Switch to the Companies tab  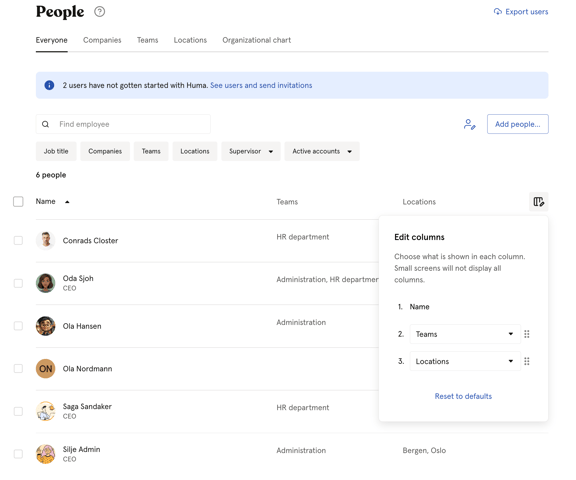tap(102, 40)
